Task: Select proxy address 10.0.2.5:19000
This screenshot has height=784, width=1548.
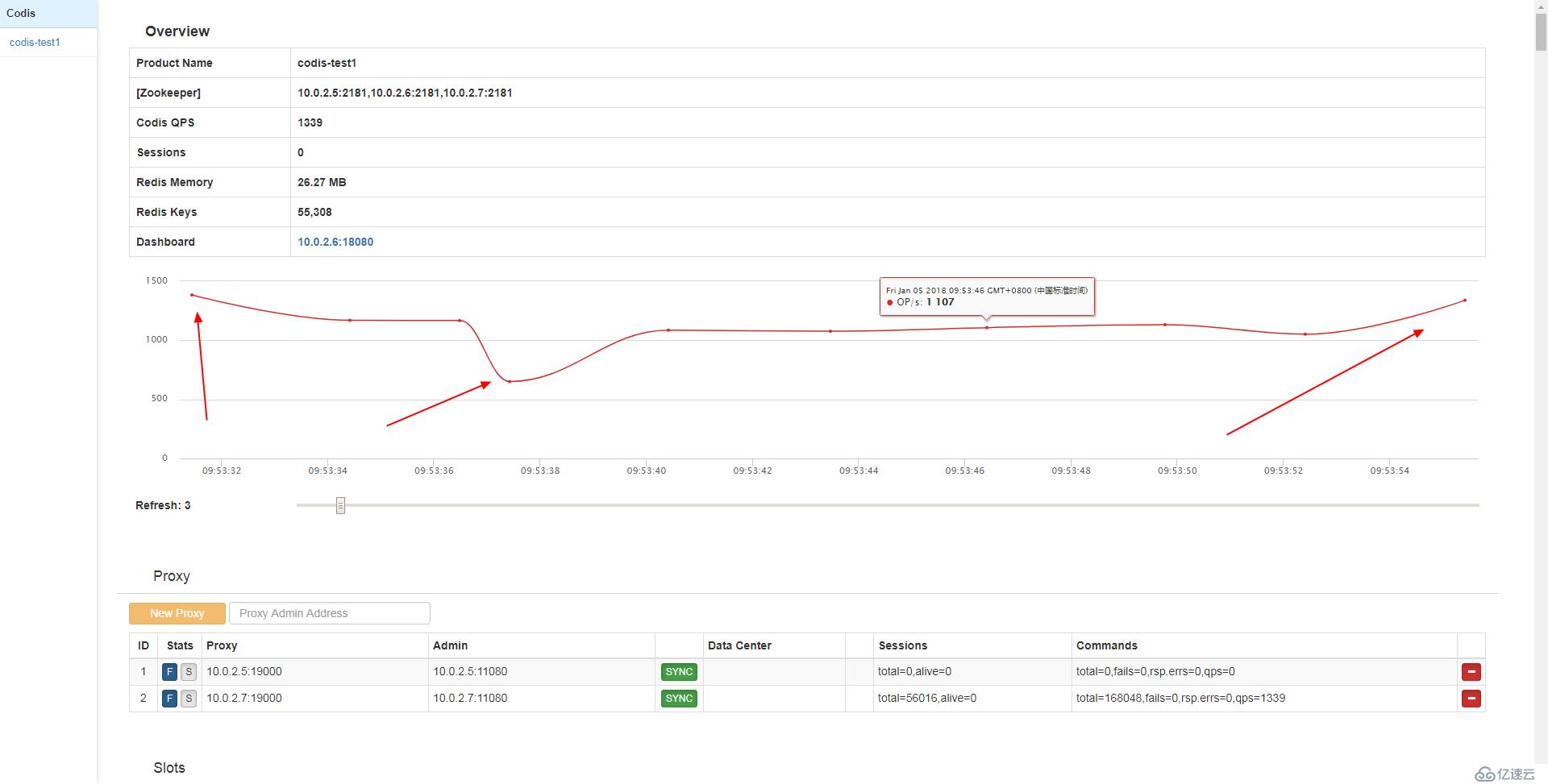Action: pos(244,671)
